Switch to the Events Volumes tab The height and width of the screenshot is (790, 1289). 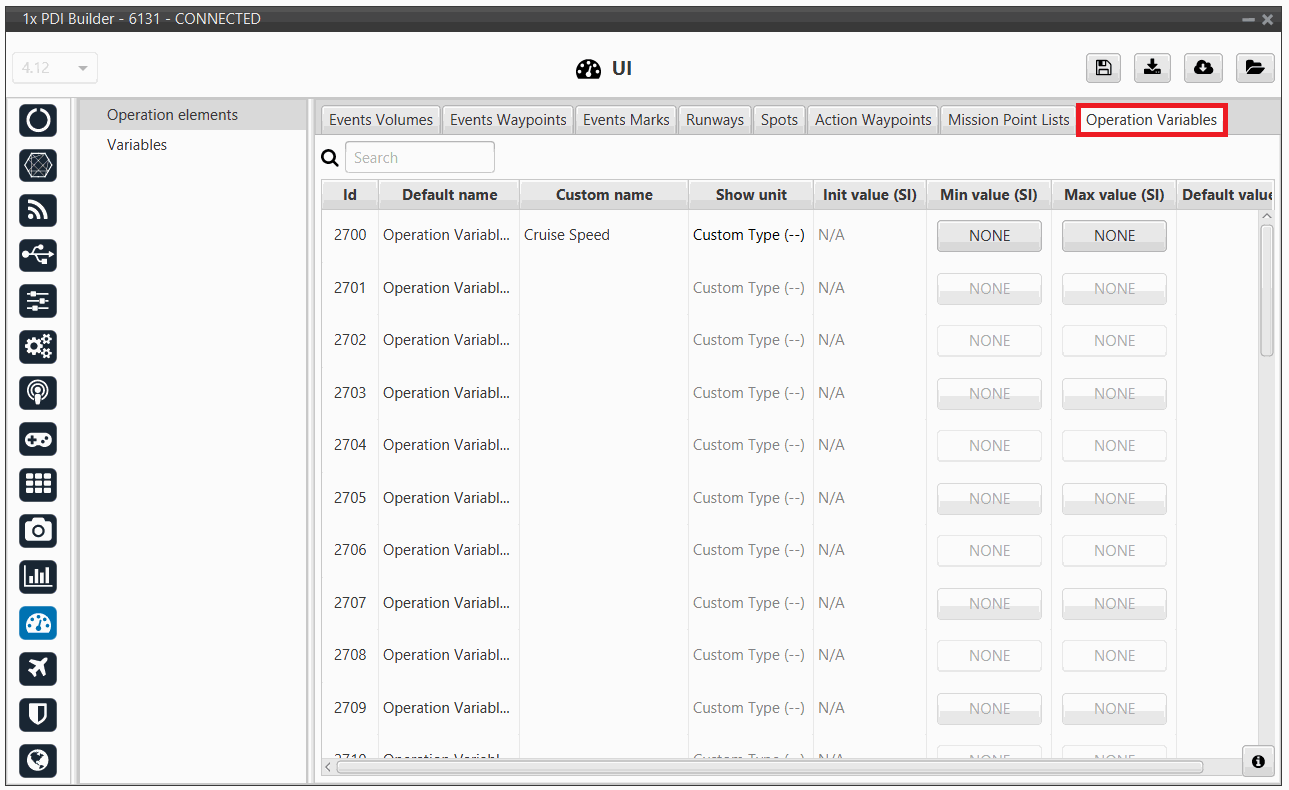click(x=380, y=120)
